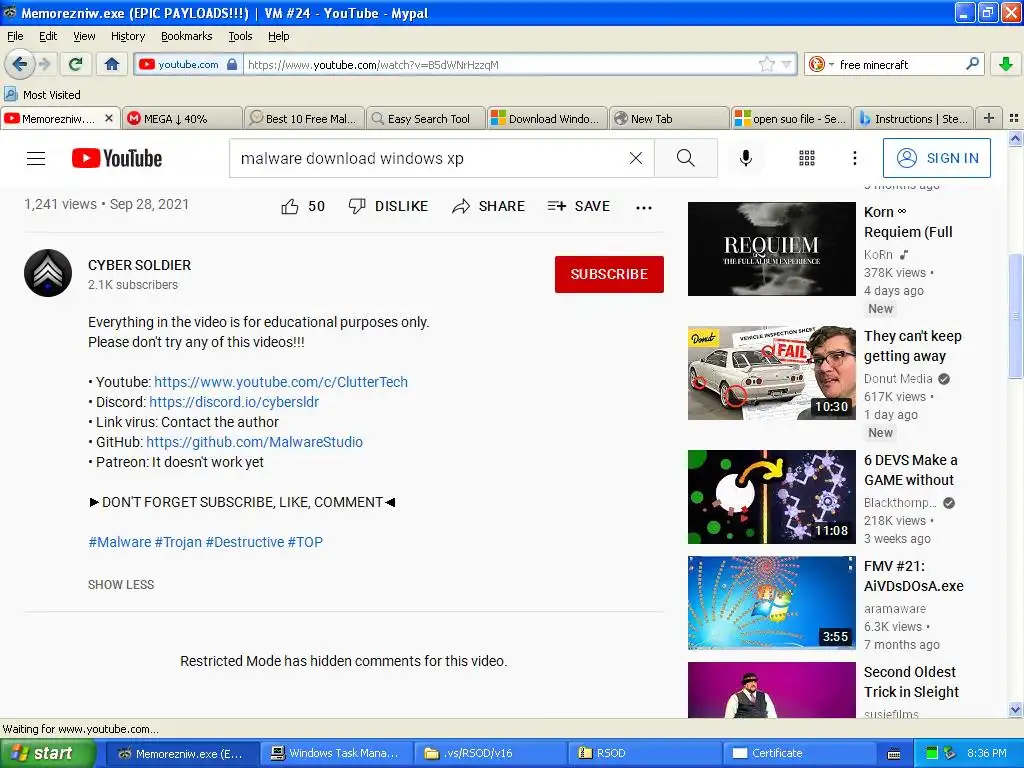The image size is (1024, 768).
Task: Open the Windows start button
Action: (x=47, y=753)
